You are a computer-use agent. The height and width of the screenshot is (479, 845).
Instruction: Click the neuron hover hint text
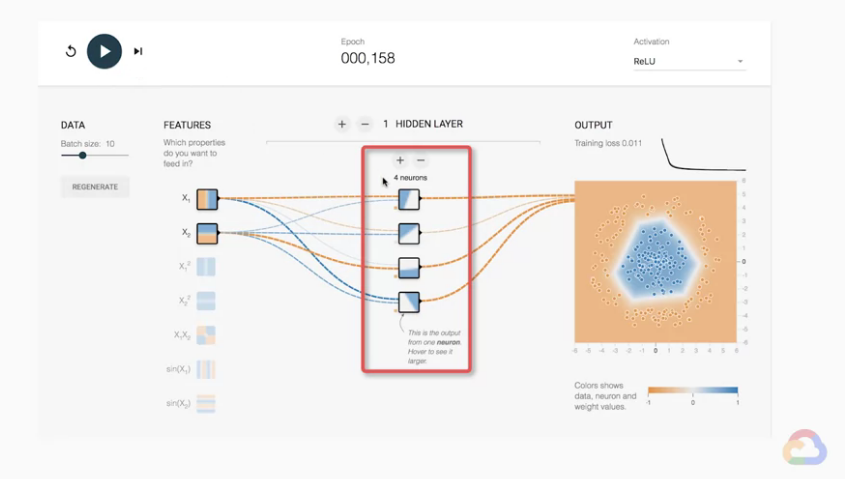[x=434, y=347]
